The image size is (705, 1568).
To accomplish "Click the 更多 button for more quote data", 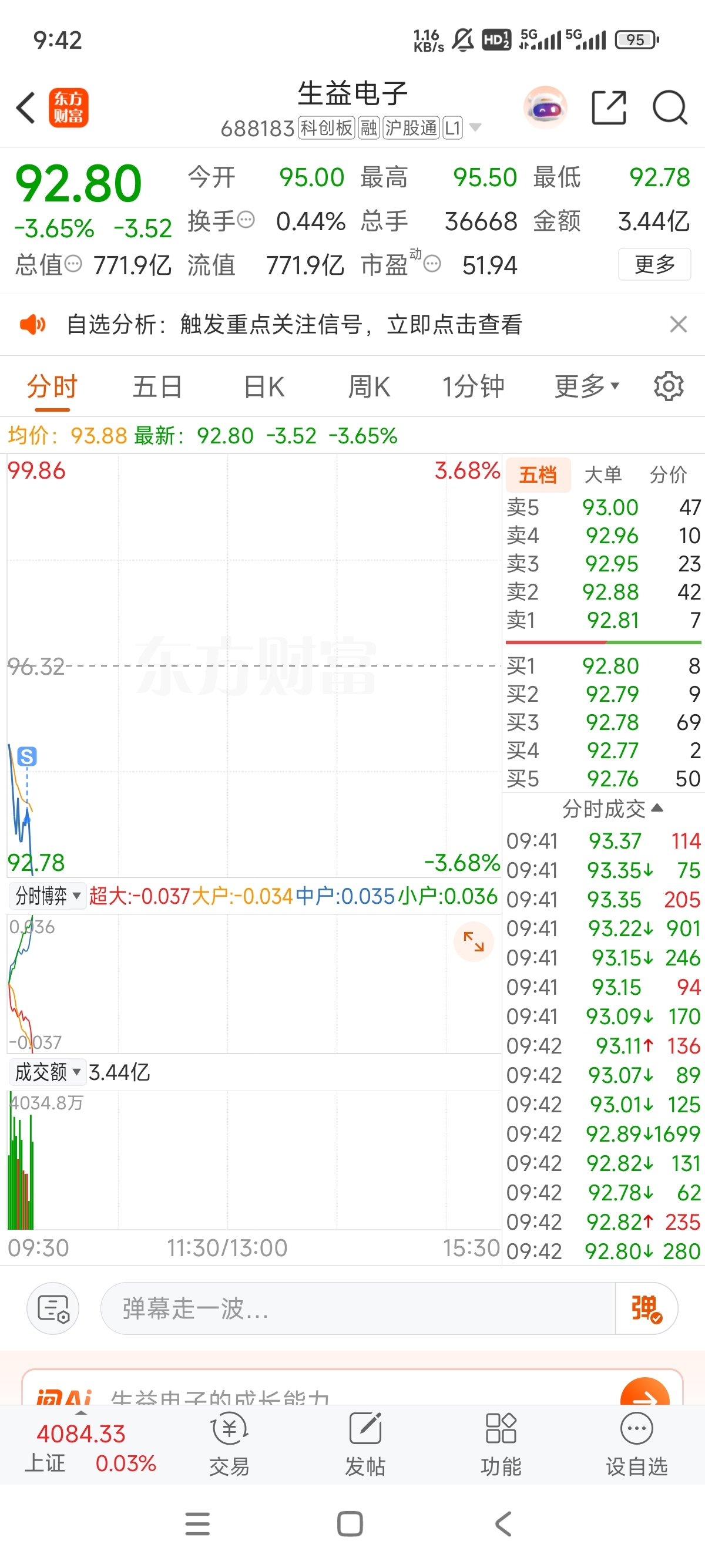I will [654, 264].
